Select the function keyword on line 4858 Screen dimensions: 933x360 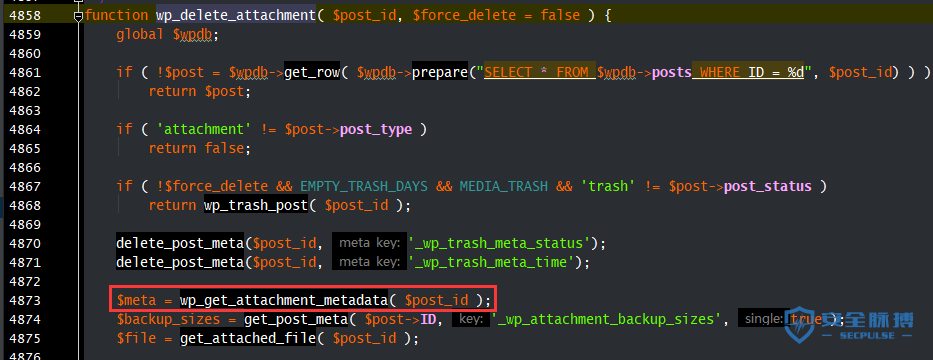[x=117, y=15]
